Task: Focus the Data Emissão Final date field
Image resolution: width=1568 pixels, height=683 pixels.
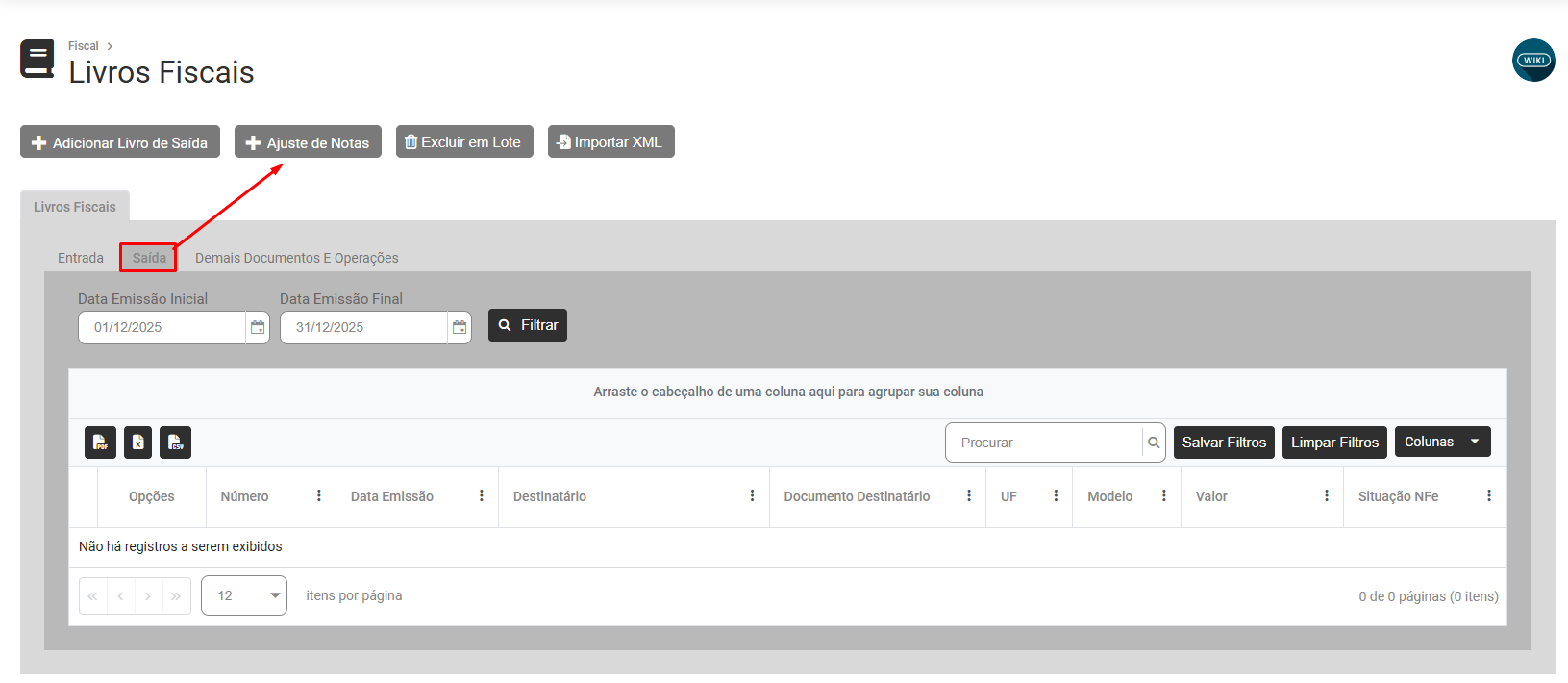Action: click(363, 327)
